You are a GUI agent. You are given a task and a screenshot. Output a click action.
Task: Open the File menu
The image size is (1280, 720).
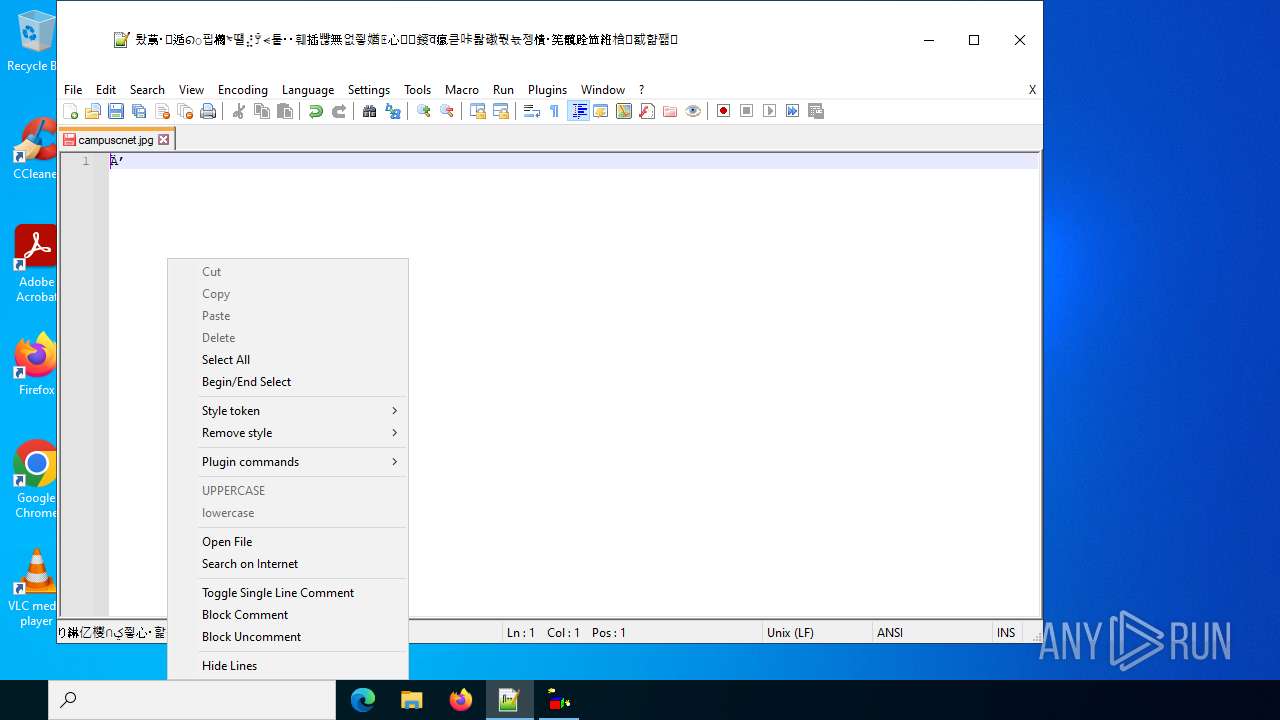[x=73, y=89]
